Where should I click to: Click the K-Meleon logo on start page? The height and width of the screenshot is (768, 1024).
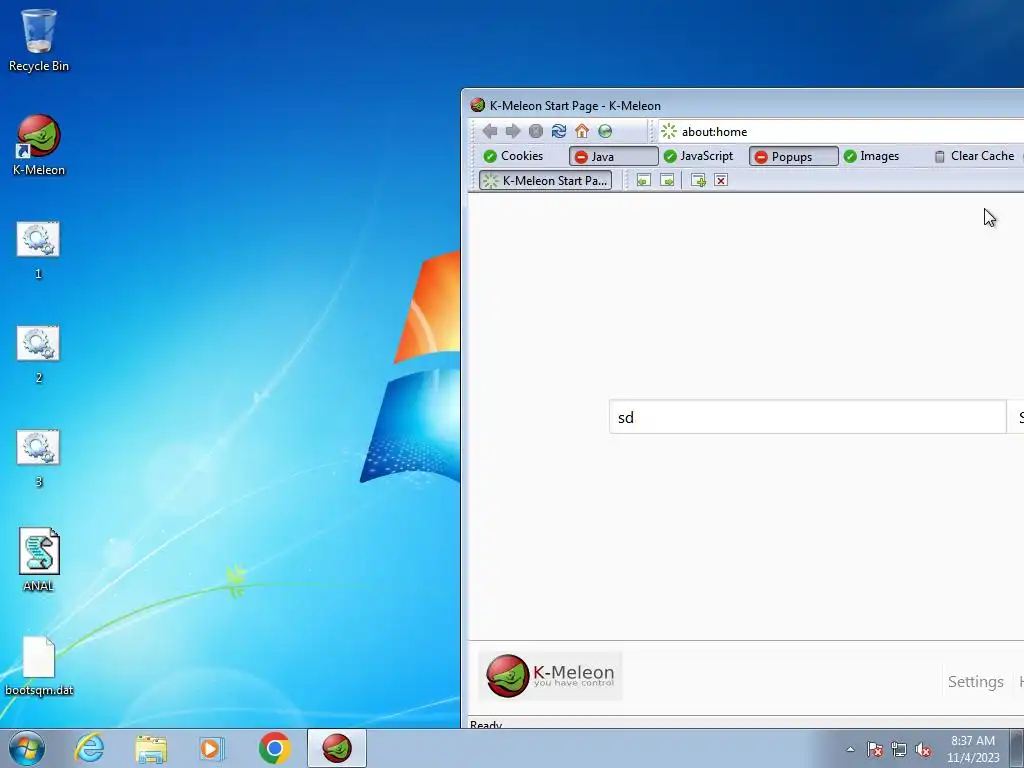pyautogui.click(x=550, y=676)
